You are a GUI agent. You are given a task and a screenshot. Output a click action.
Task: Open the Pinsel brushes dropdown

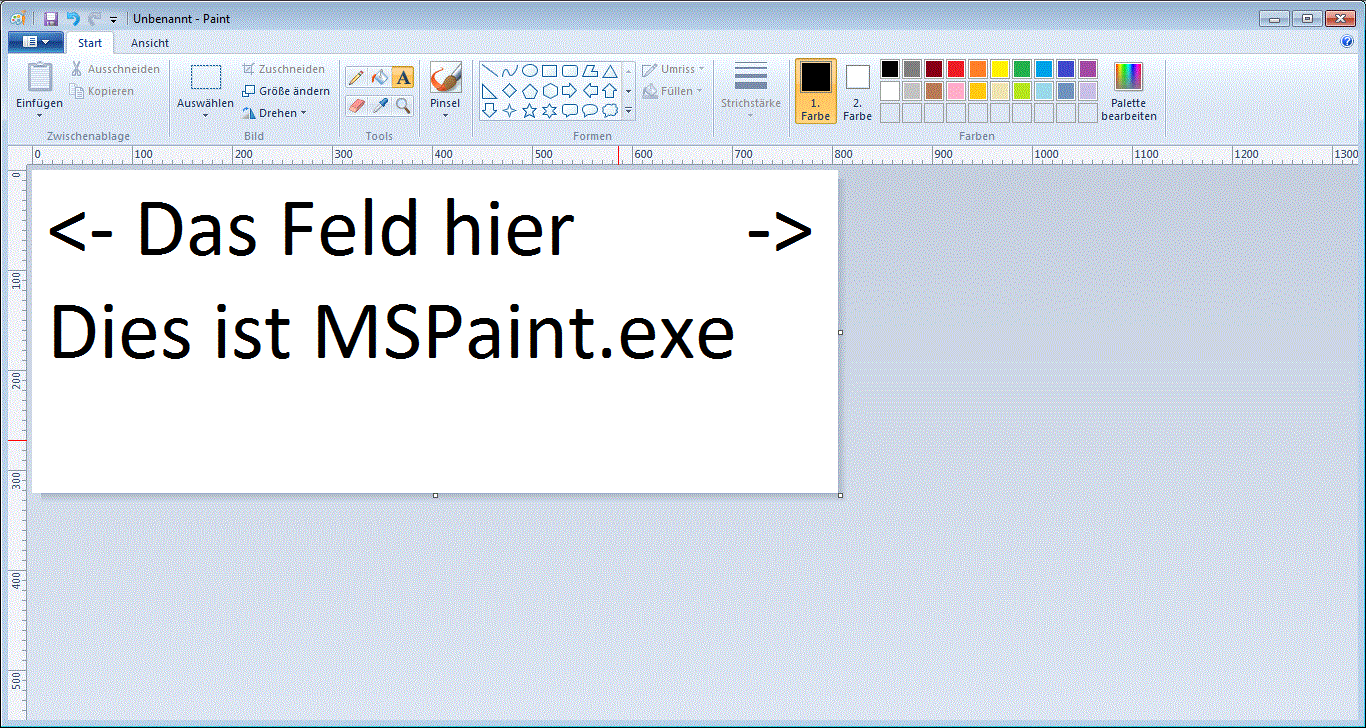pos(445,112)
